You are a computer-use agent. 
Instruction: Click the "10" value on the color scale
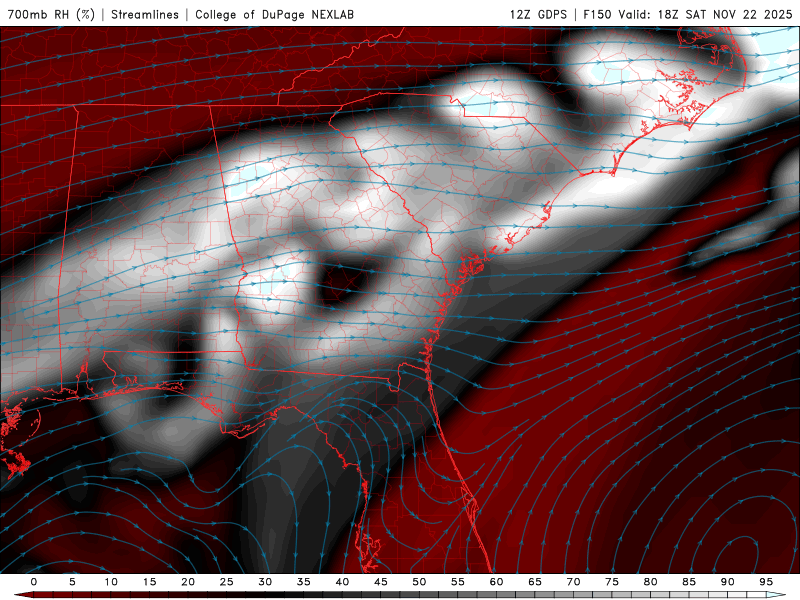(111, 582)
